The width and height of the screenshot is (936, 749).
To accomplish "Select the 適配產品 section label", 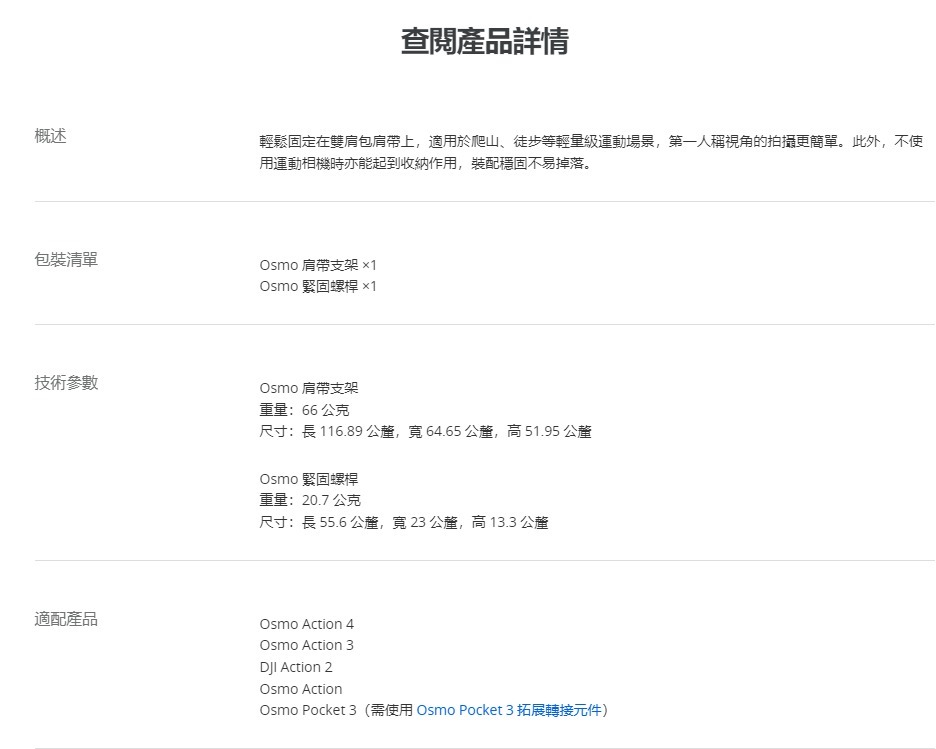I will pos(66,619).
